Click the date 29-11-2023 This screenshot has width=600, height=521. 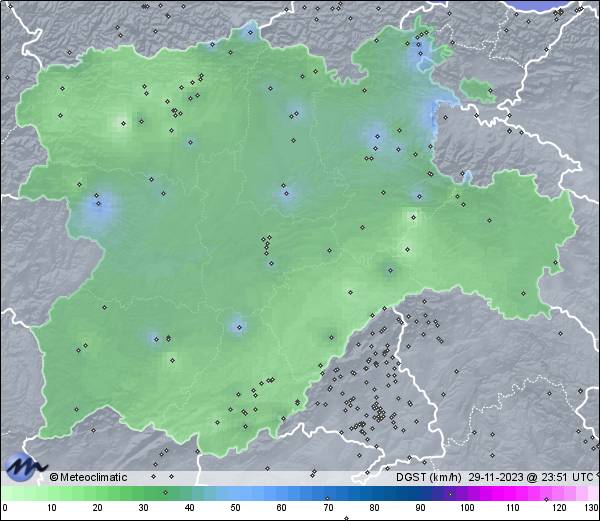pyautogui.click(x=496, y=477)
